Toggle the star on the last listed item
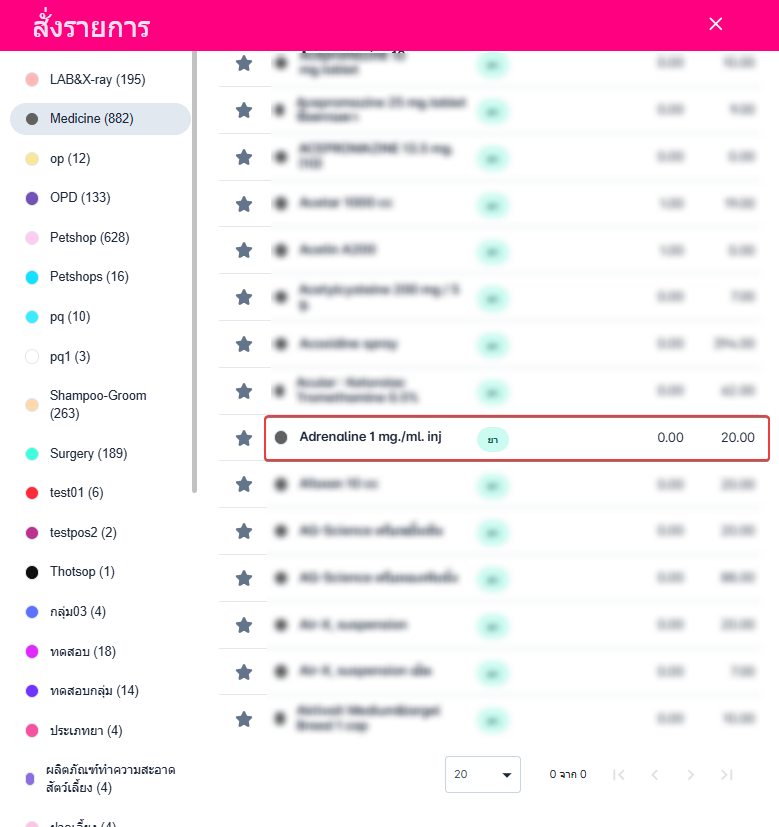The height and width of the screenshot is (827, 779). tap(244, 719)
